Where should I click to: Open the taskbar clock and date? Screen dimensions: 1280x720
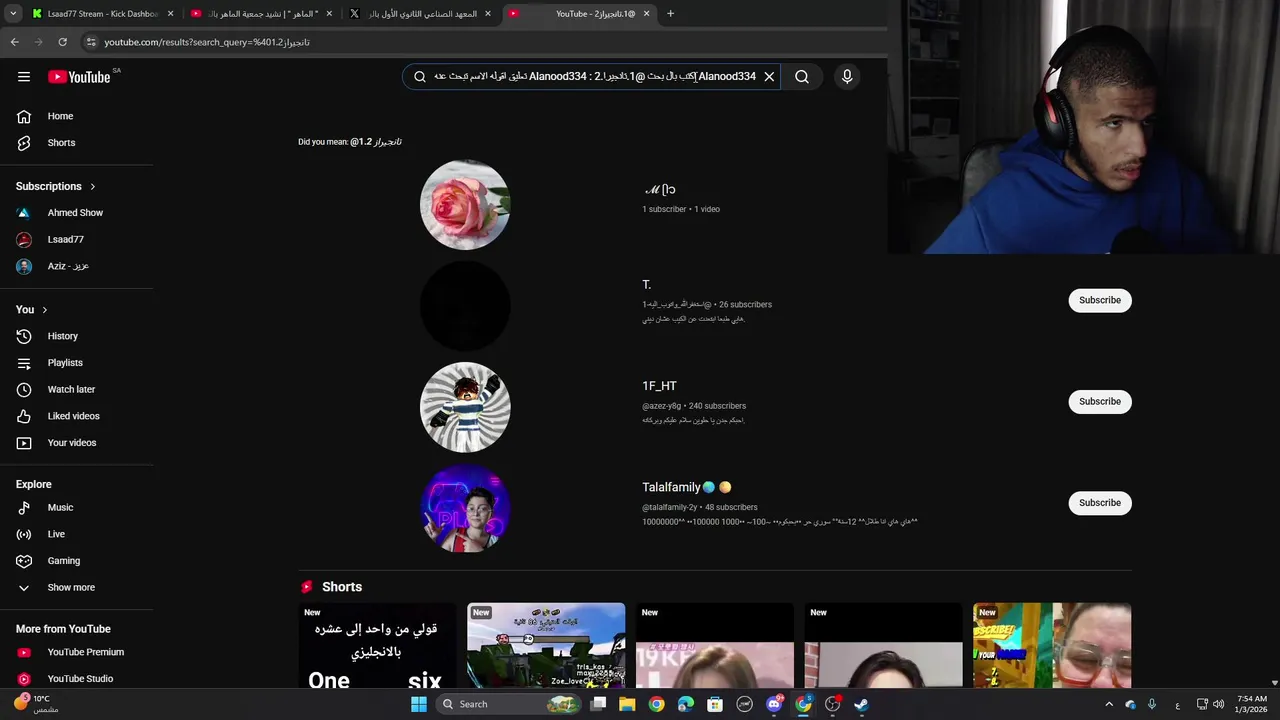pos(1251,704)
